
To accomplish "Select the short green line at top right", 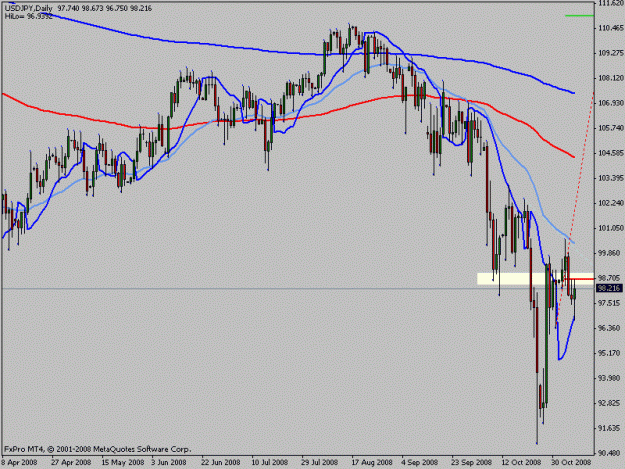I will (580, 16).
